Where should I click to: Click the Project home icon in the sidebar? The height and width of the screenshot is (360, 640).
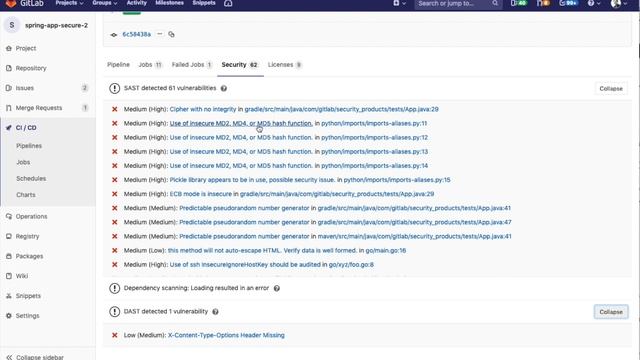[x=9, y=48]
